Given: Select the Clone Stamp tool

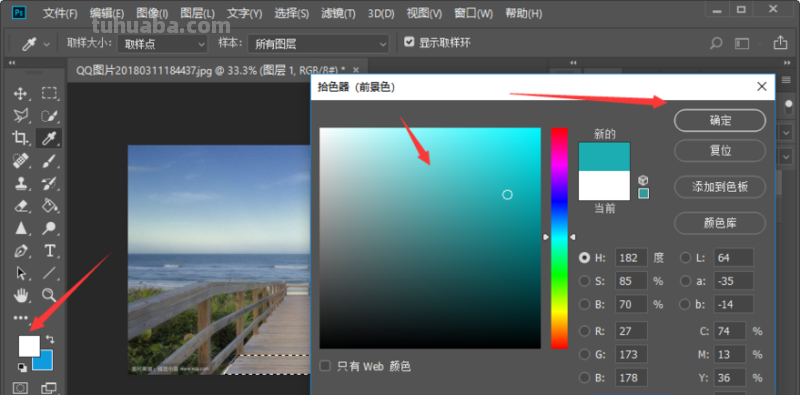Looking at the screenshot, I should tap(20, 183).
